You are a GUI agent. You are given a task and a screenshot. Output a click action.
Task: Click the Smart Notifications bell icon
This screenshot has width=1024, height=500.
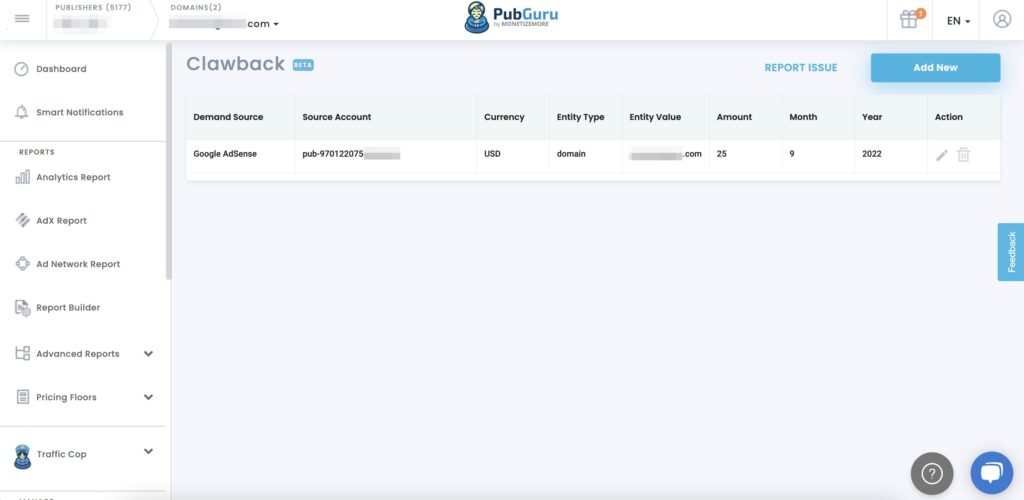click(x=22, y=112)
